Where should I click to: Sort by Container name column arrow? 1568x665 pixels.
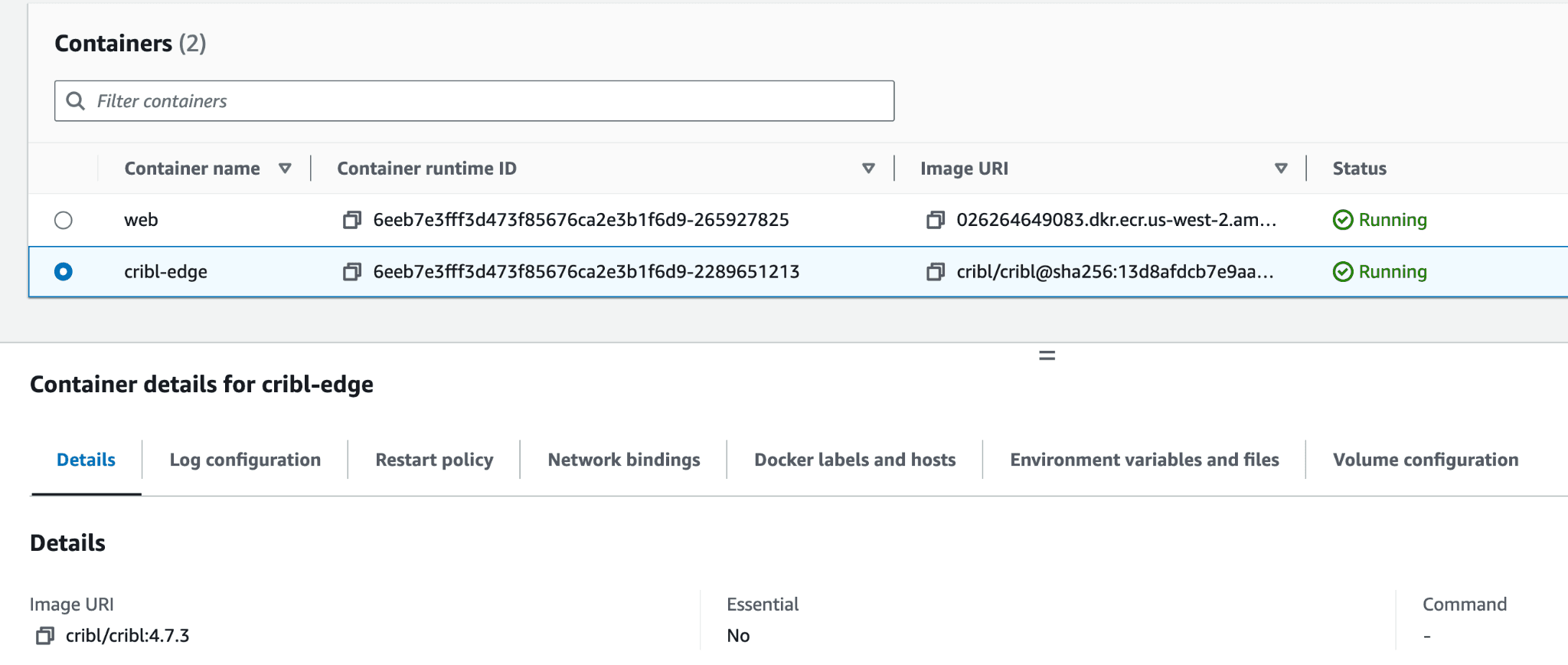click(x=285, y=169)
